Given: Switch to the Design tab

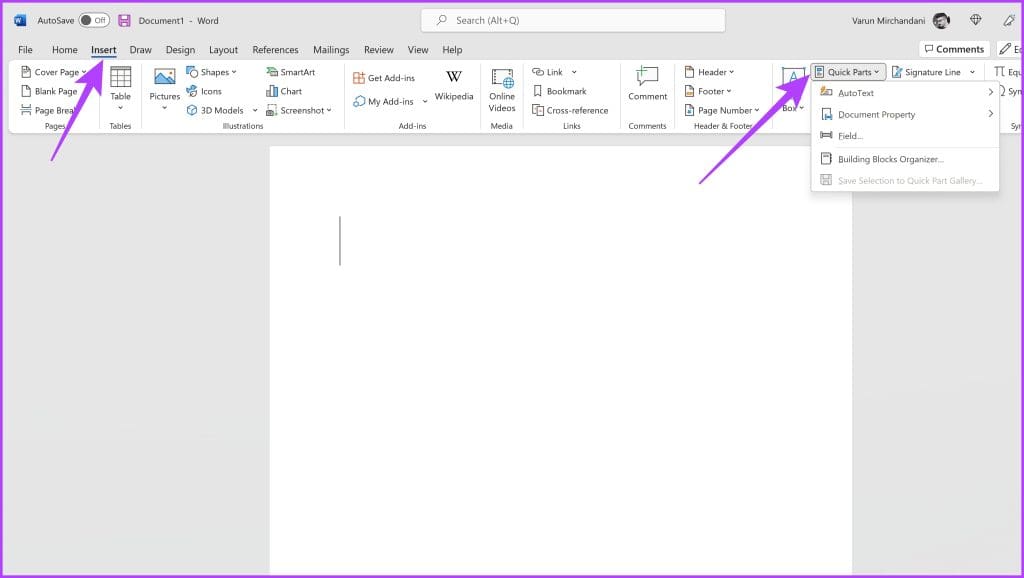Looking at the screenshot, I should (x=180, y=50).
